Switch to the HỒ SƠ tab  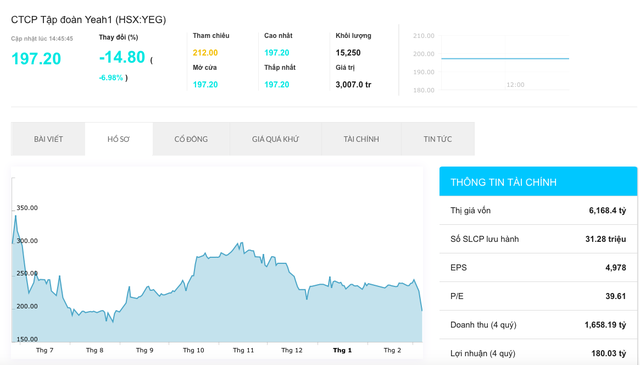(119, 139)
